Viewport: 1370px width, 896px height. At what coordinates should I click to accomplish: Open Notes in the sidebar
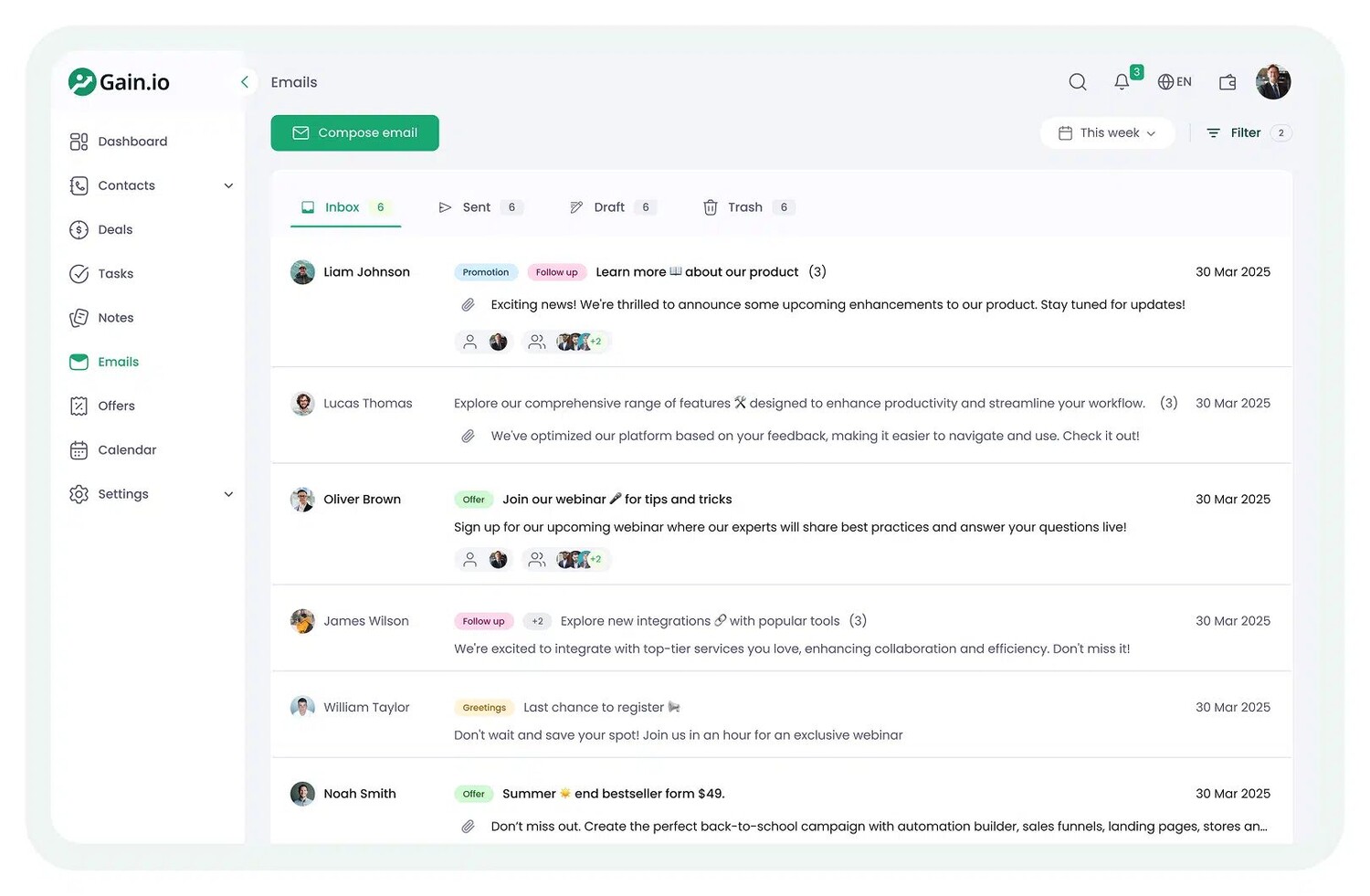pos(115,318)
